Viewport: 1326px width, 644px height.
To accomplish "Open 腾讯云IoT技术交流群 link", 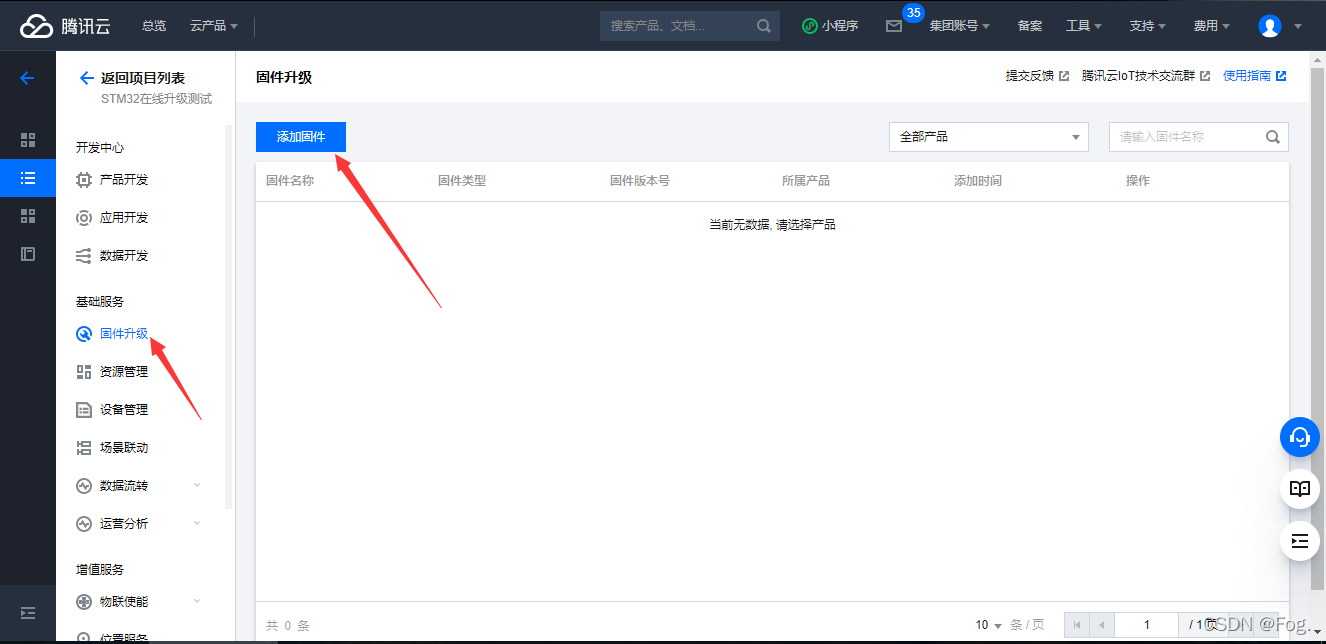I will coord(1146,76).
